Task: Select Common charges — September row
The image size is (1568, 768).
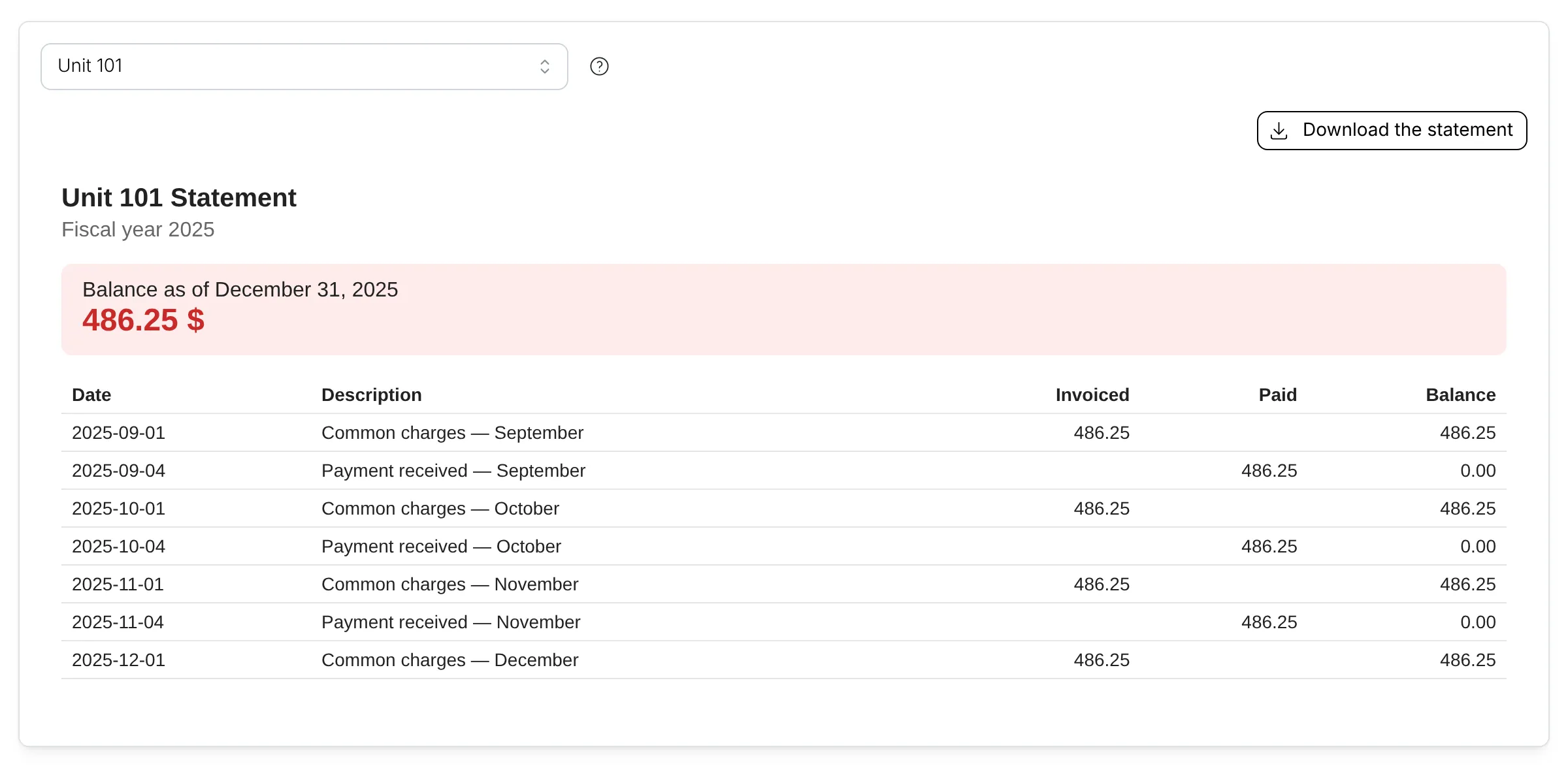Action: (x=784, y=433)
